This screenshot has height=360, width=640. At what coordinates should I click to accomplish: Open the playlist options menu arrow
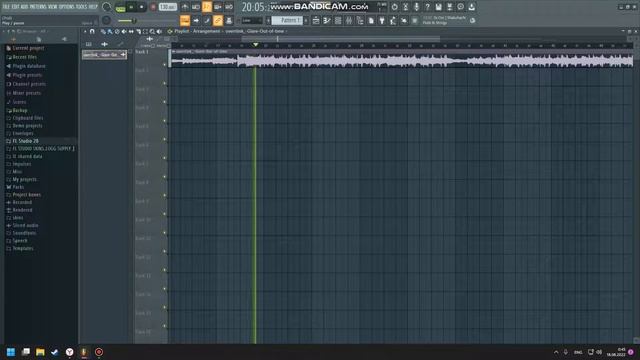pyautogui.click(x=85, y=31)
